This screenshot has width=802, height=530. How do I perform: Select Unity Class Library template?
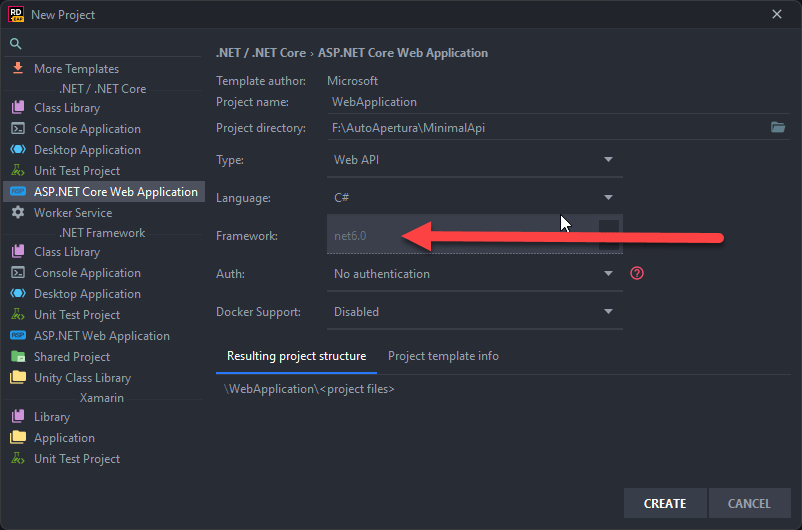pyautogui.click(x=104, y=378)
